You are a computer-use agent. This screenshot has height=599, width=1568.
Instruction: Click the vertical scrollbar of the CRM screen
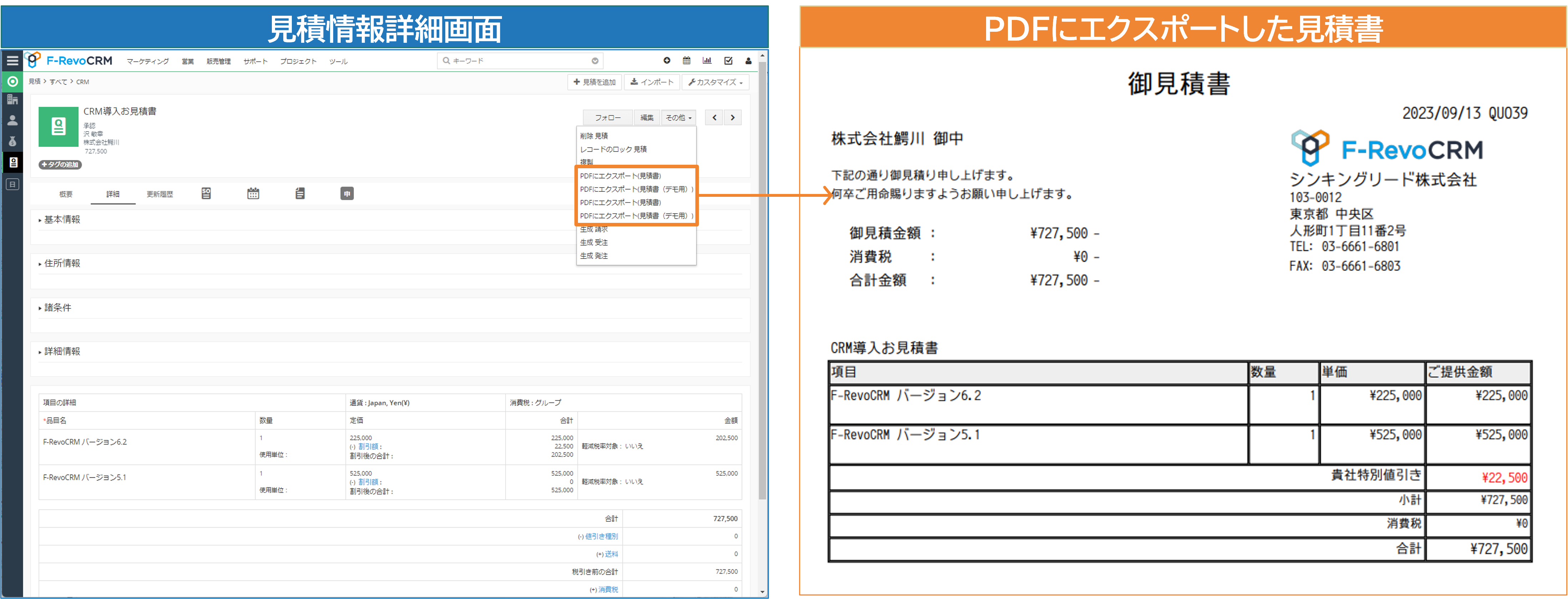tap(762, 280)
